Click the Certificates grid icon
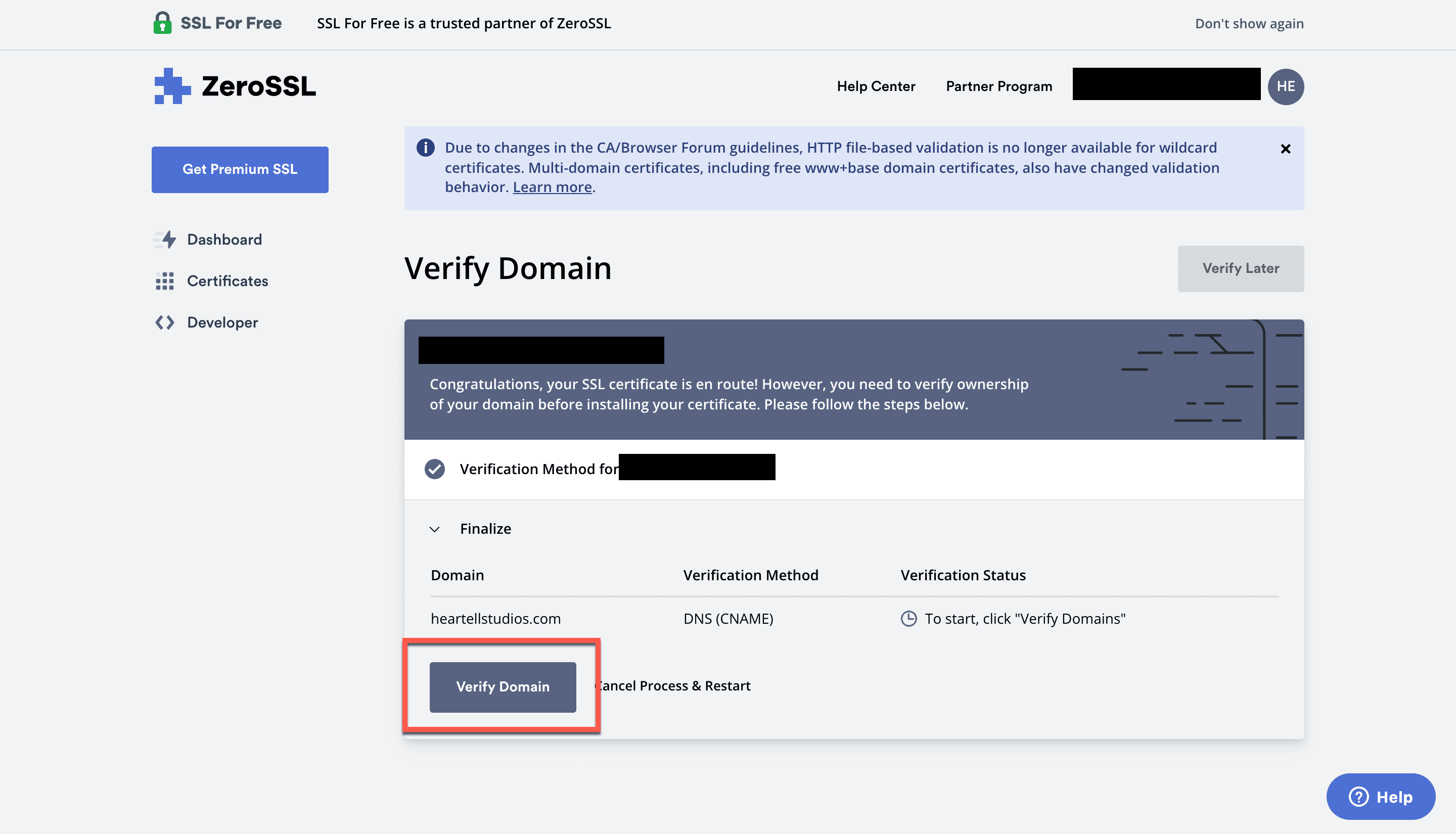Screen dimensions: 1456x834 [x=165, y=281]
